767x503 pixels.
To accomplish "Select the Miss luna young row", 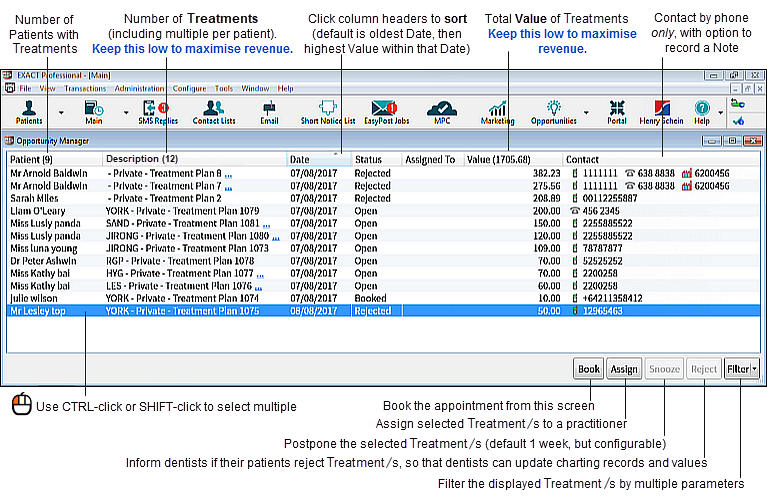I will [384, 248].
